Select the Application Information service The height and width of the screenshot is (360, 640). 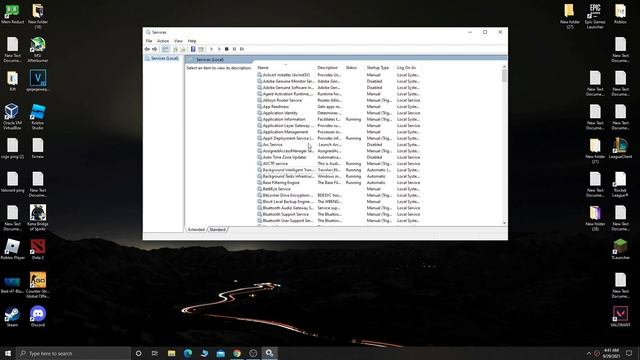click(339, 119)
